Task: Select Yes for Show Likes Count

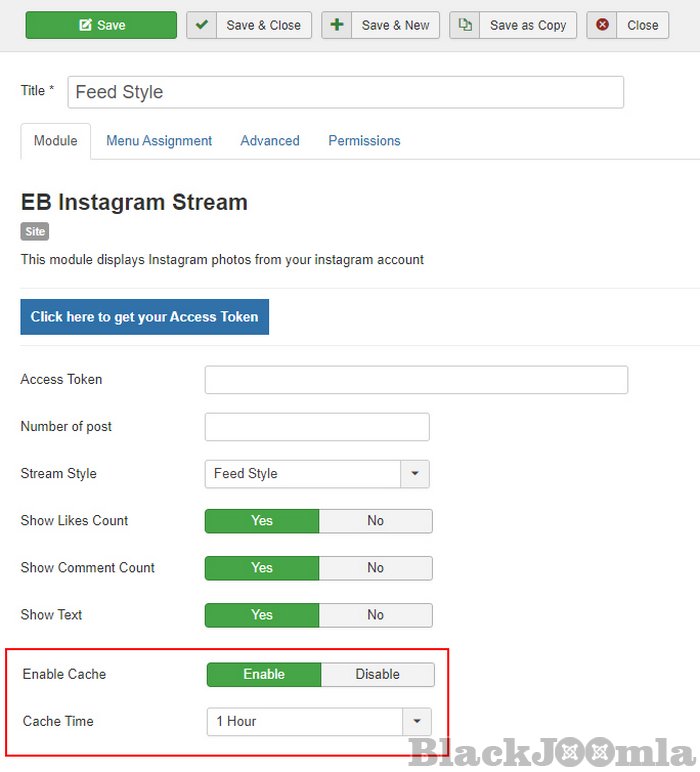Action: click(x=262, y=521)
